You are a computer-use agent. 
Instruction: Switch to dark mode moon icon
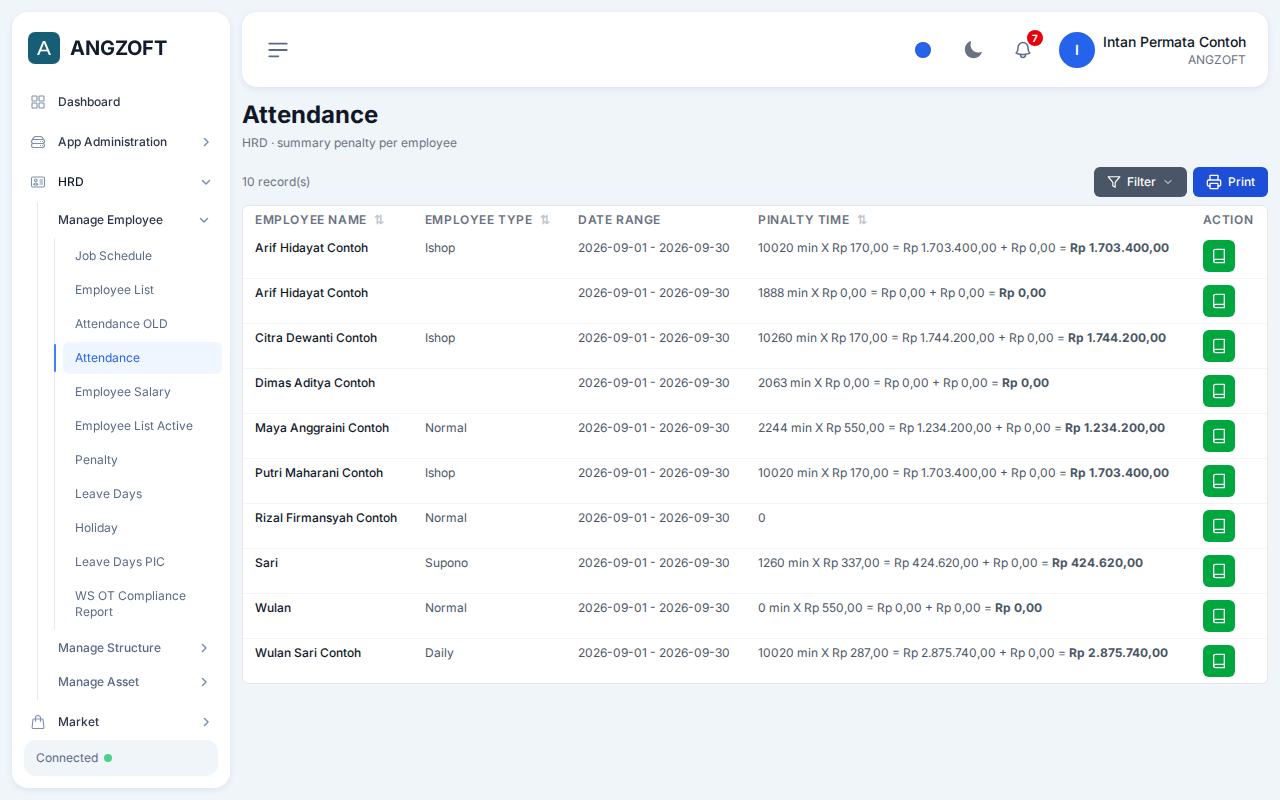973,50
